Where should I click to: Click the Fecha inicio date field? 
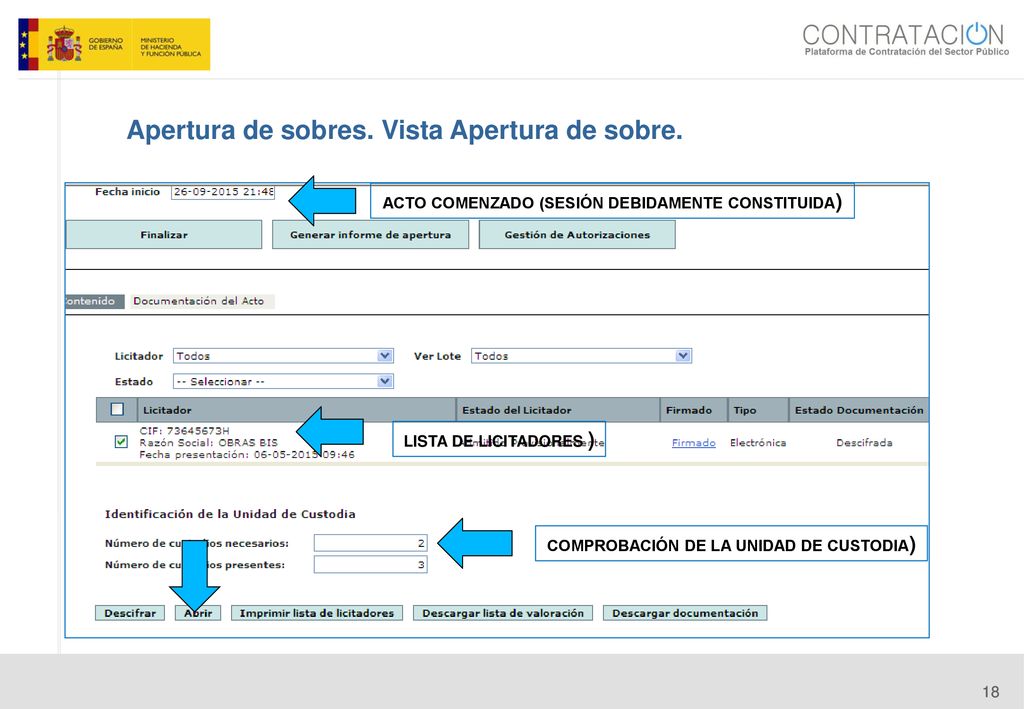point(223,192)
